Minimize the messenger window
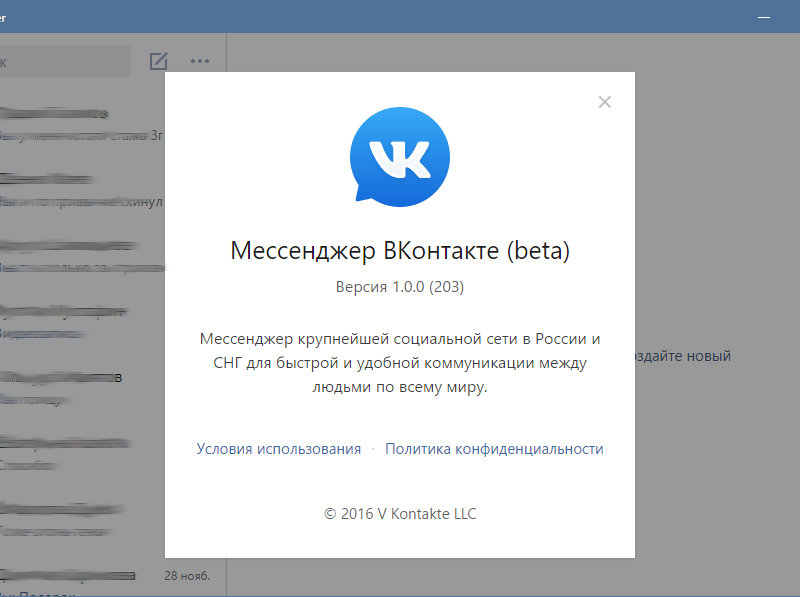The image size is (800, 597). 764,17
